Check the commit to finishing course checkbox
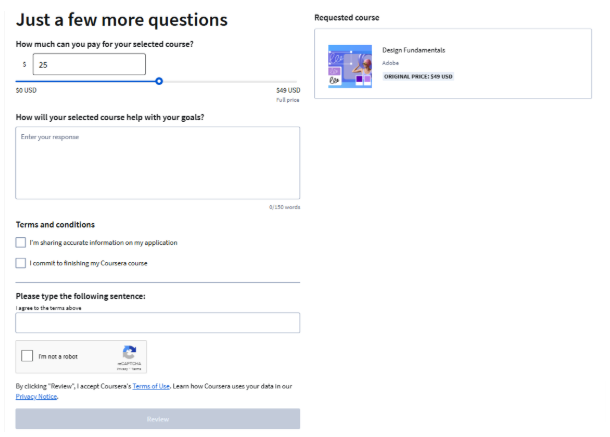Image resolution: width=610 pixels, height=437 pixels. (21, 263)
